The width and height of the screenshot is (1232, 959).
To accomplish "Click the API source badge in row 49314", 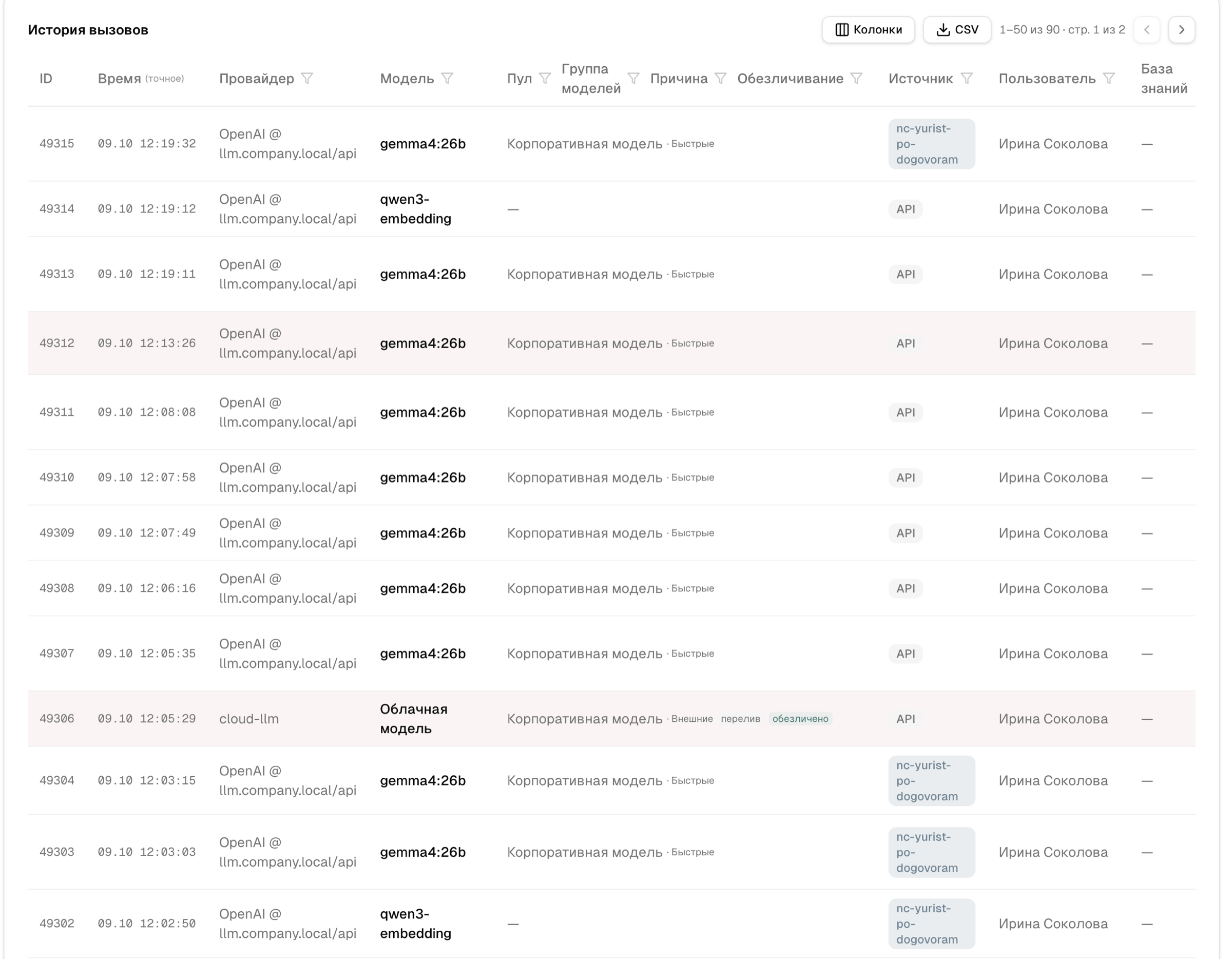I will (x=906, y=209).
